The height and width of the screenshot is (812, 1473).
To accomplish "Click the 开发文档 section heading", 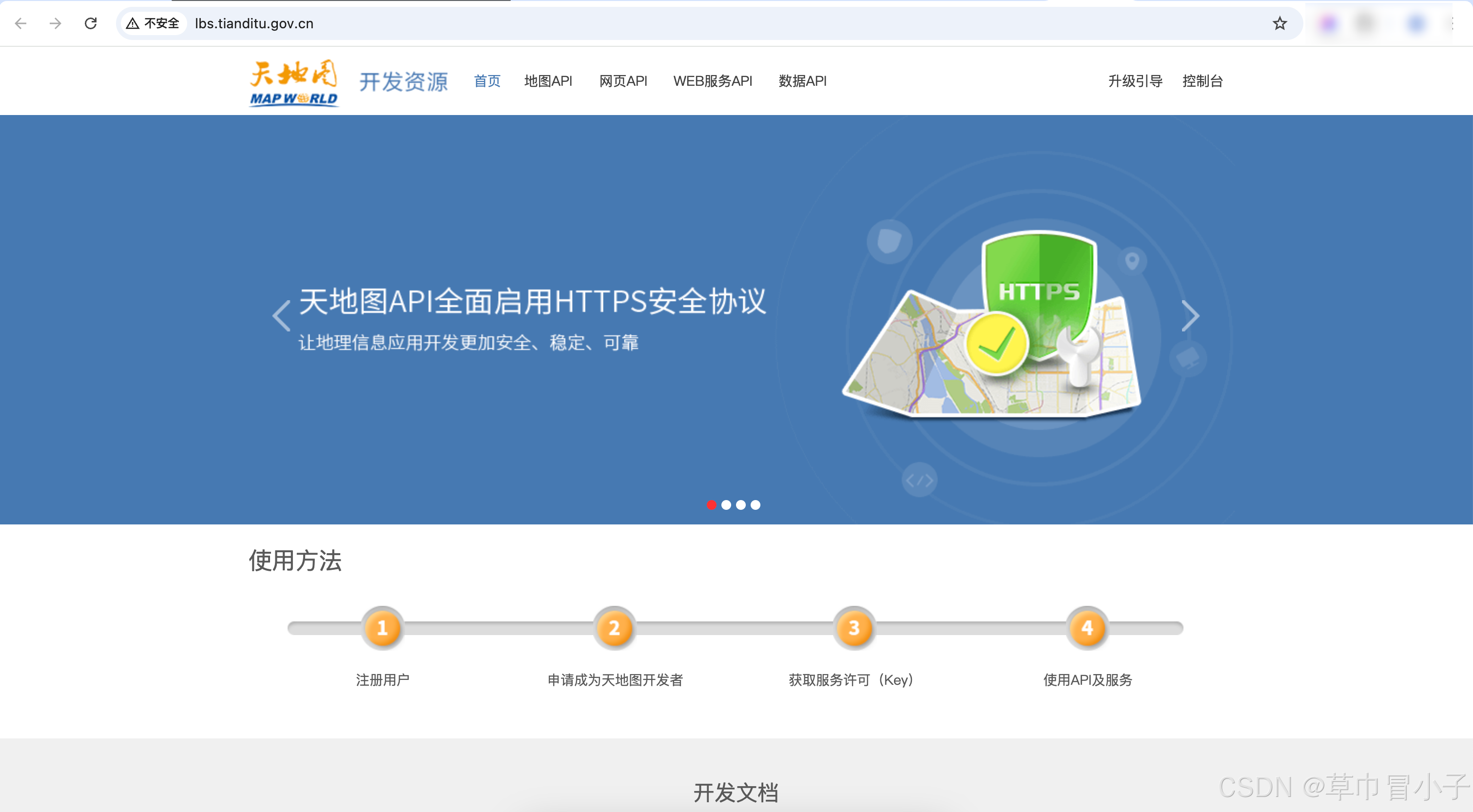I will click(736, 793).
